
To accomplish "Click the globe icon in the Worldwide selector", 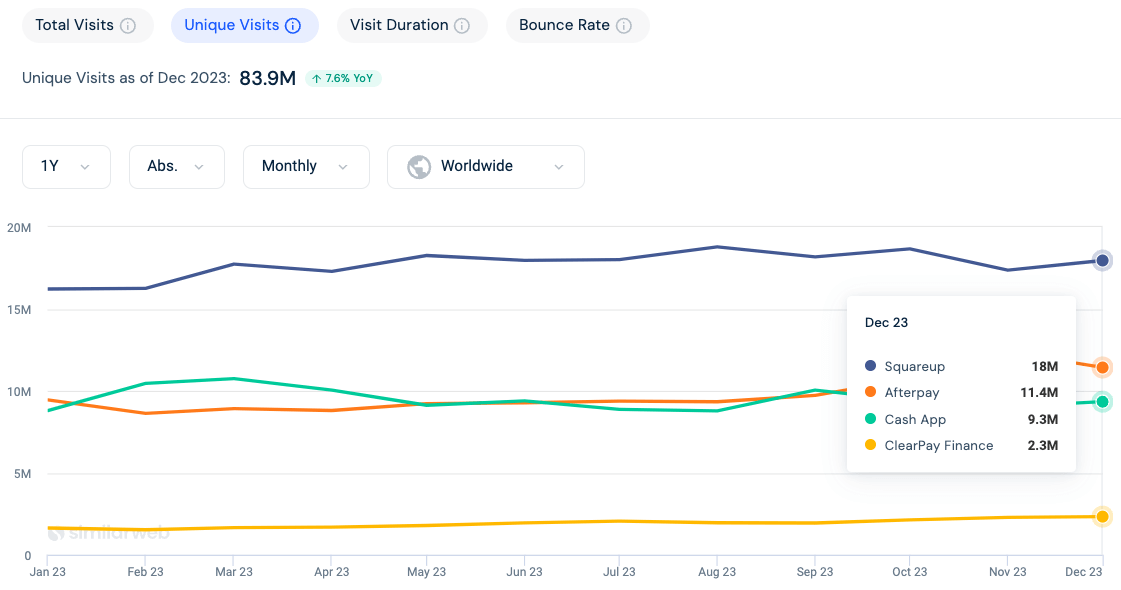I will click(x=417, y=167).
